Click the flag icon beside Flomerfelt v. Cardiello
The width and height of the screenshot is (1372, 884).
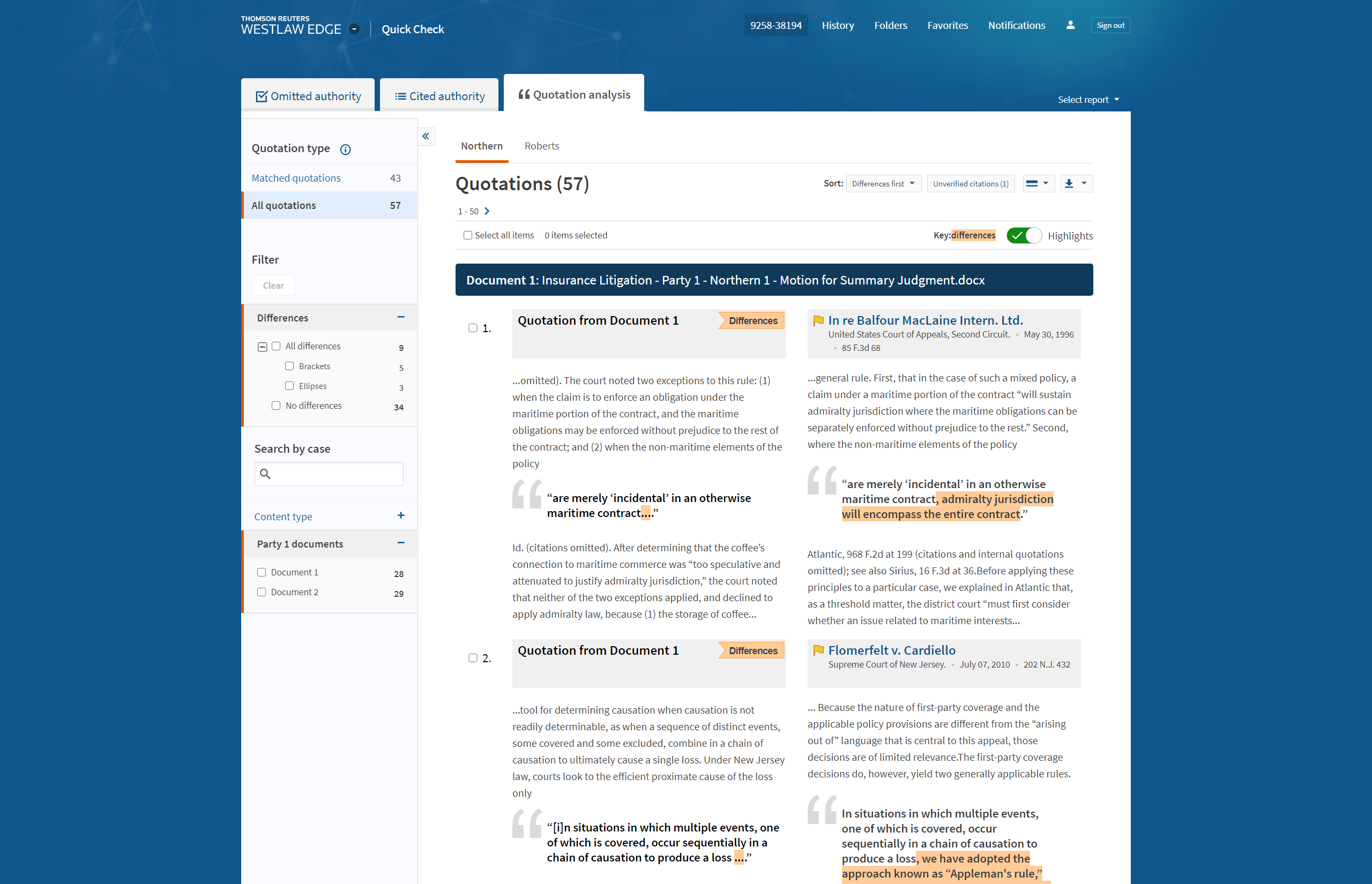point(818,650)
